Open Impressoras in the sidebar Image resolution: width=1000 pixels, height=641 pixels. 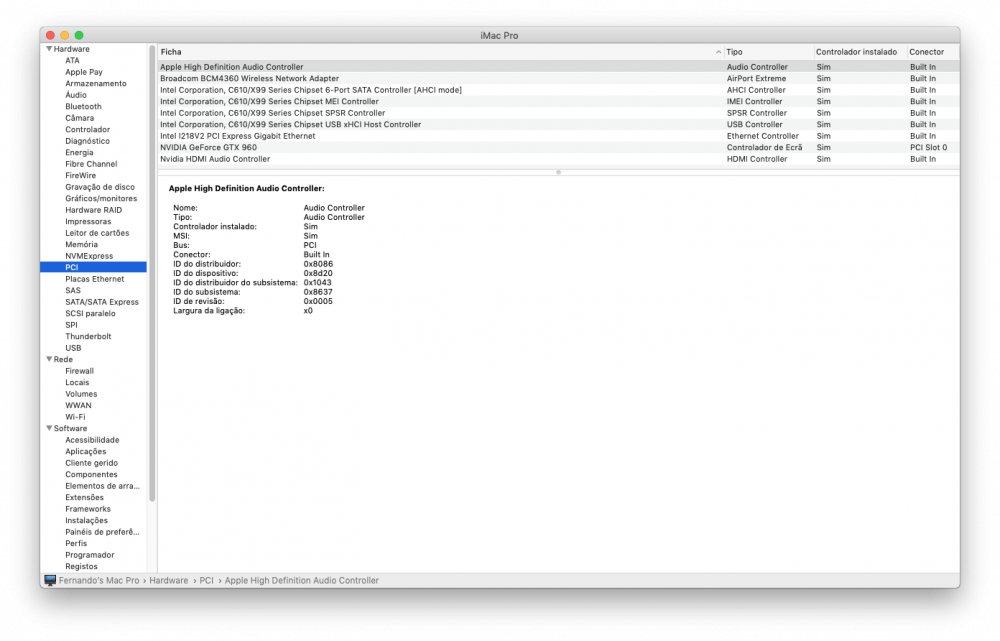tap(88, 221)
